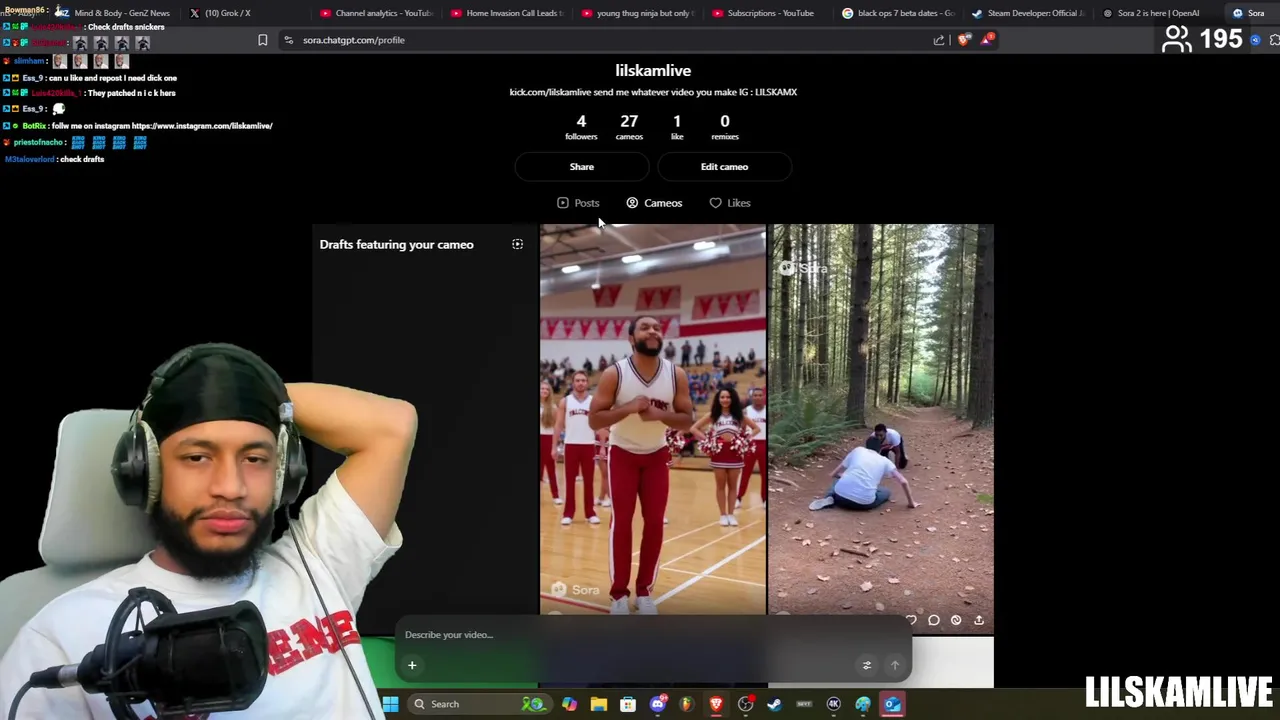Click the Edit cameo button
Image resolution: width=1280 pixels, height=720 pixels.
click(724, 167)
